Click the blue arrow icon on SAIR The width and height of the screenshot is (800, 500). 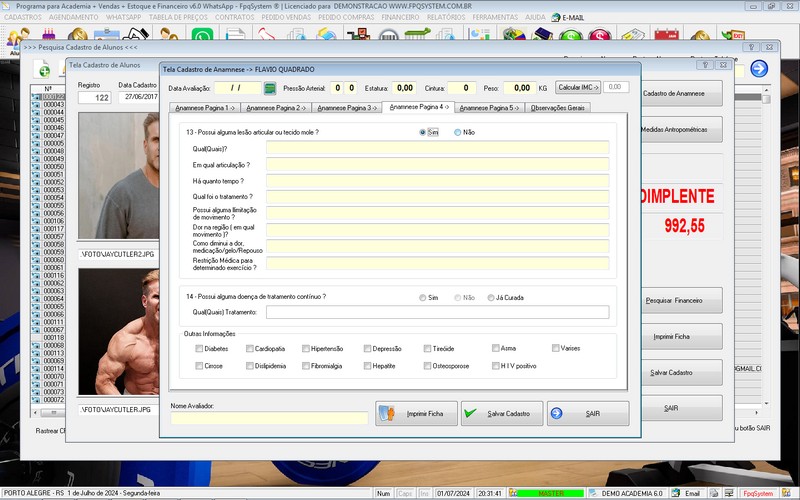[x=557, y=413]
